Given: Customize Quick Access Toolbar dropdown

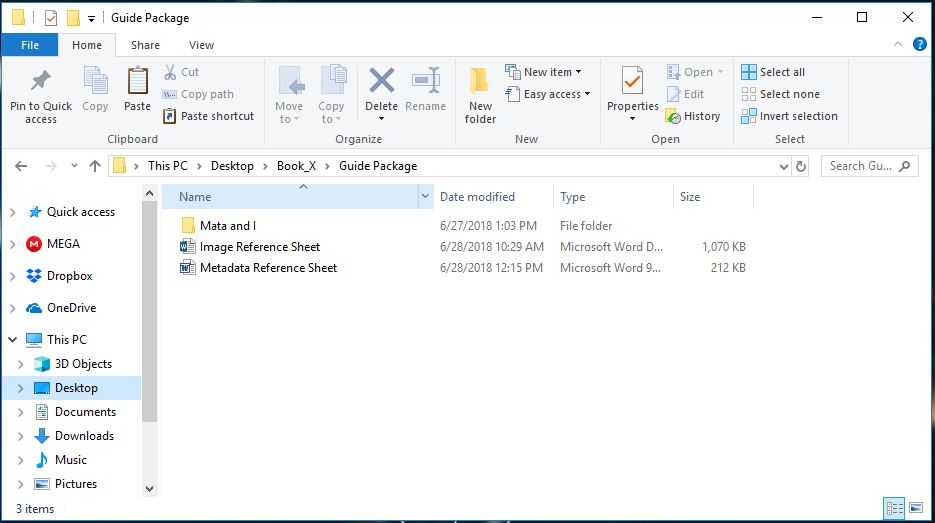Looking at the screenshot, I should (x=91, y=18).
